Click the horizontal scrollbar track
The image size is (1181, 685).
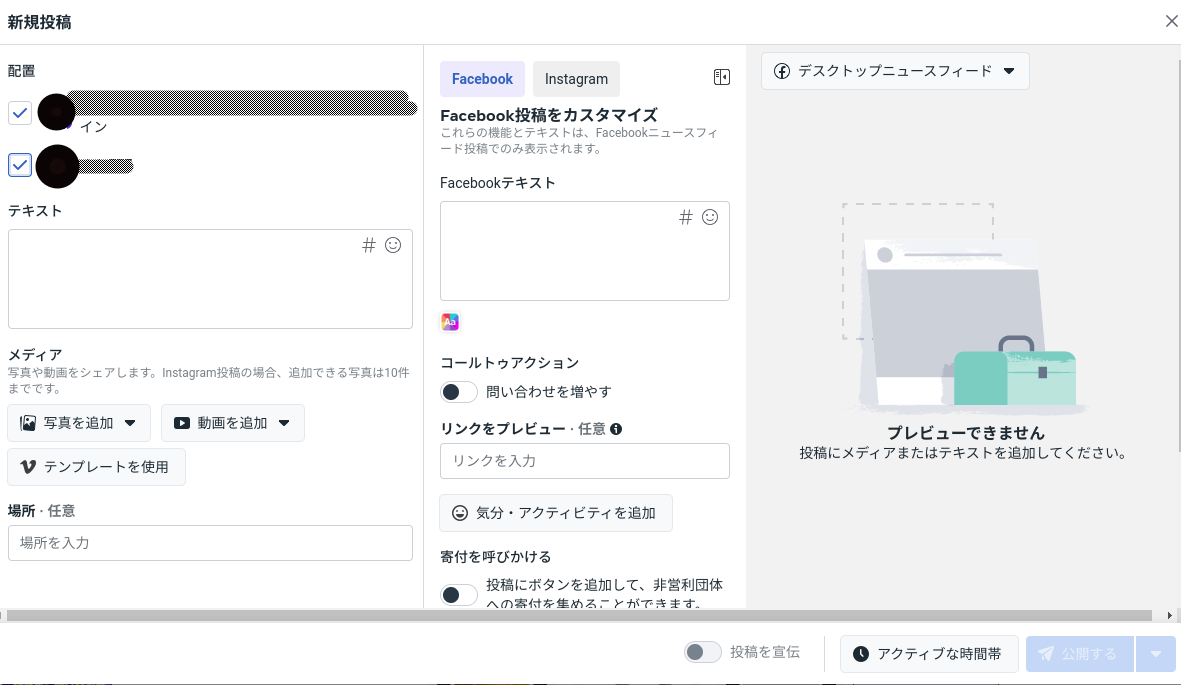coord(579,616)
